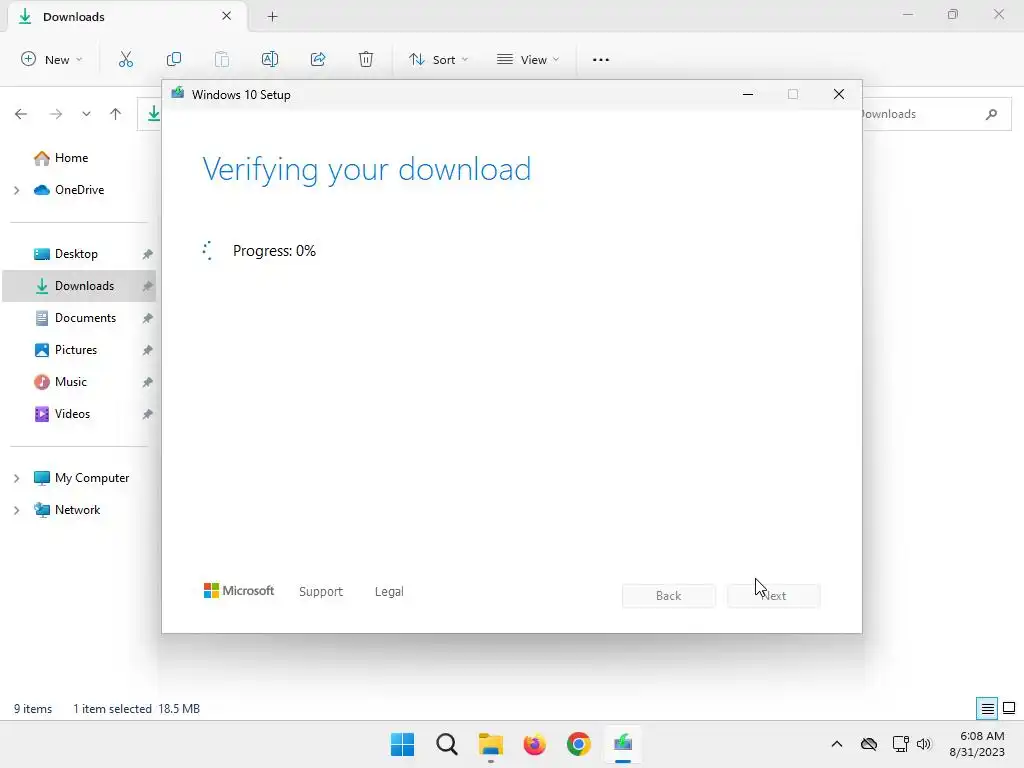Screen dimensions: 1024x768
Task: Launch Firefox from the taskbar
Action: click(534, 744)
